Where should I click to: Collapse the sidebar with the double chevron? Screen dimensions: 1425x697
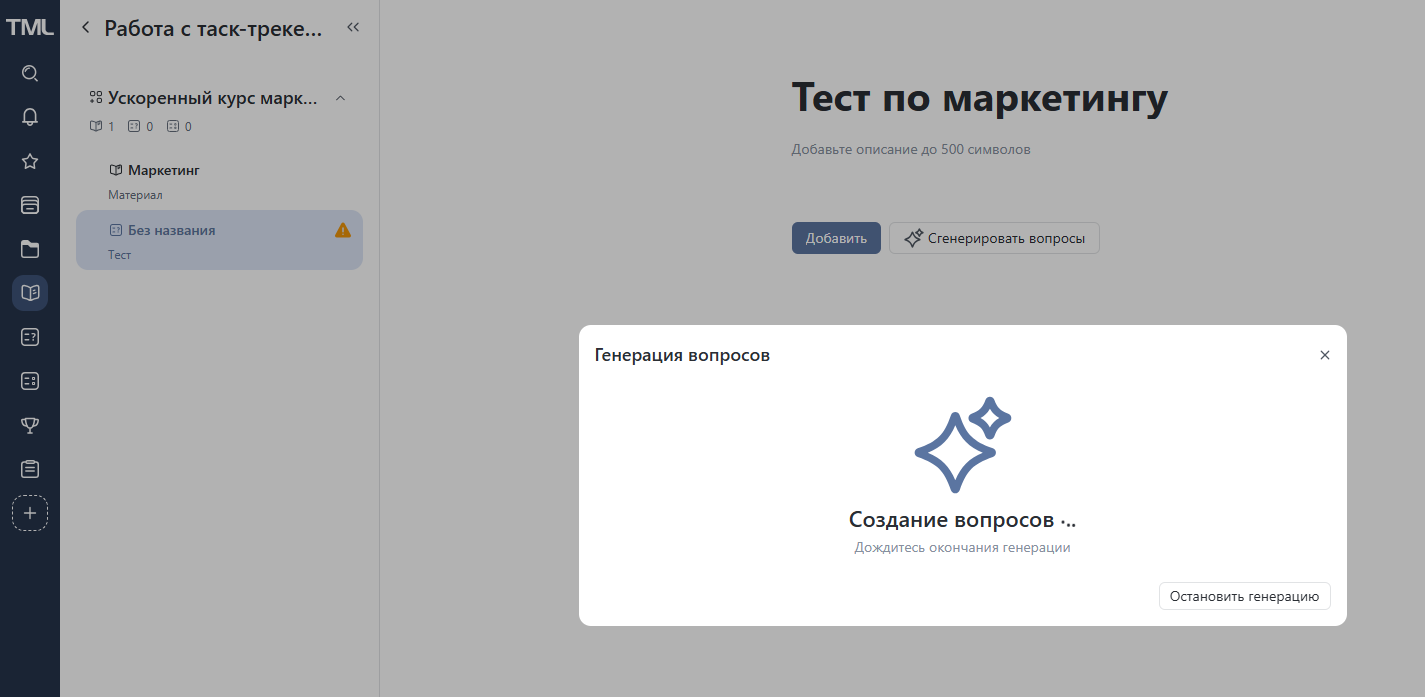pyautogui.click(x=352, y=27)
